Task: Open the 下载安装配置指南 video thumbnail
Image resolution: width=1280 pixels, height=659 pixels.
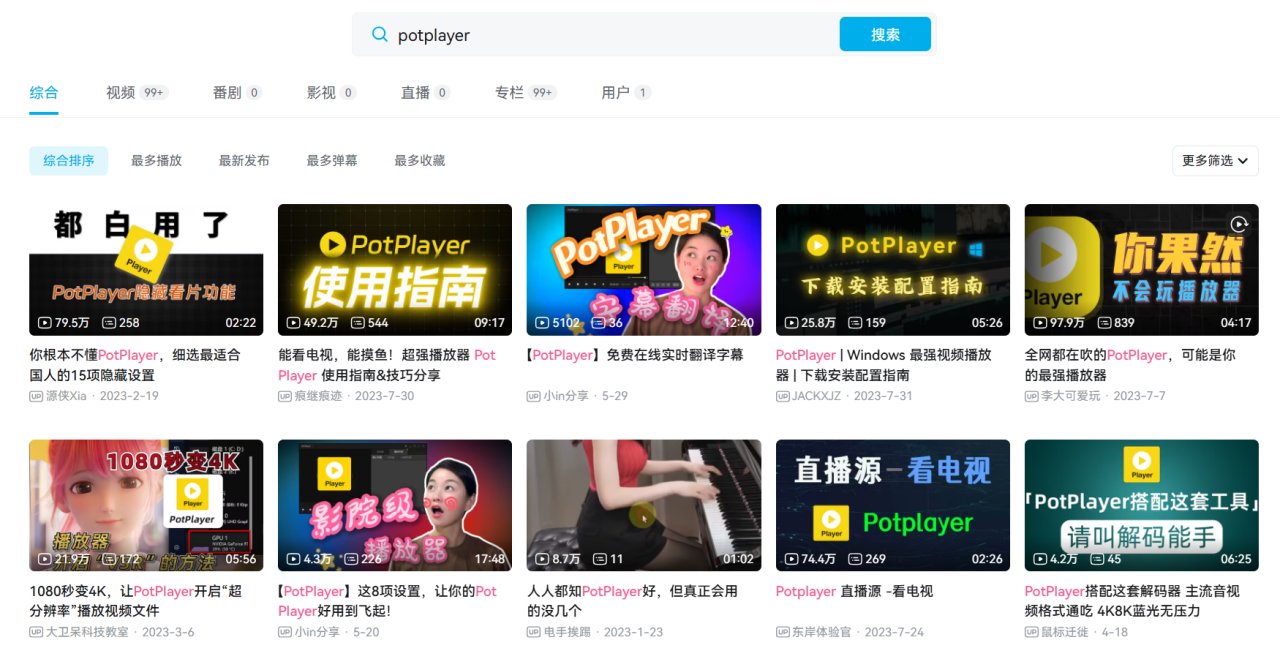Action: 893,270
